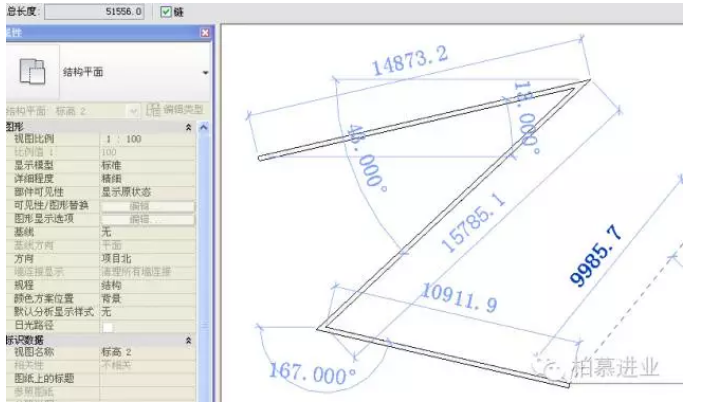The image size is (704, 406).
Task: Toggle the 链 chain checkbox
Action: [166, 11]
